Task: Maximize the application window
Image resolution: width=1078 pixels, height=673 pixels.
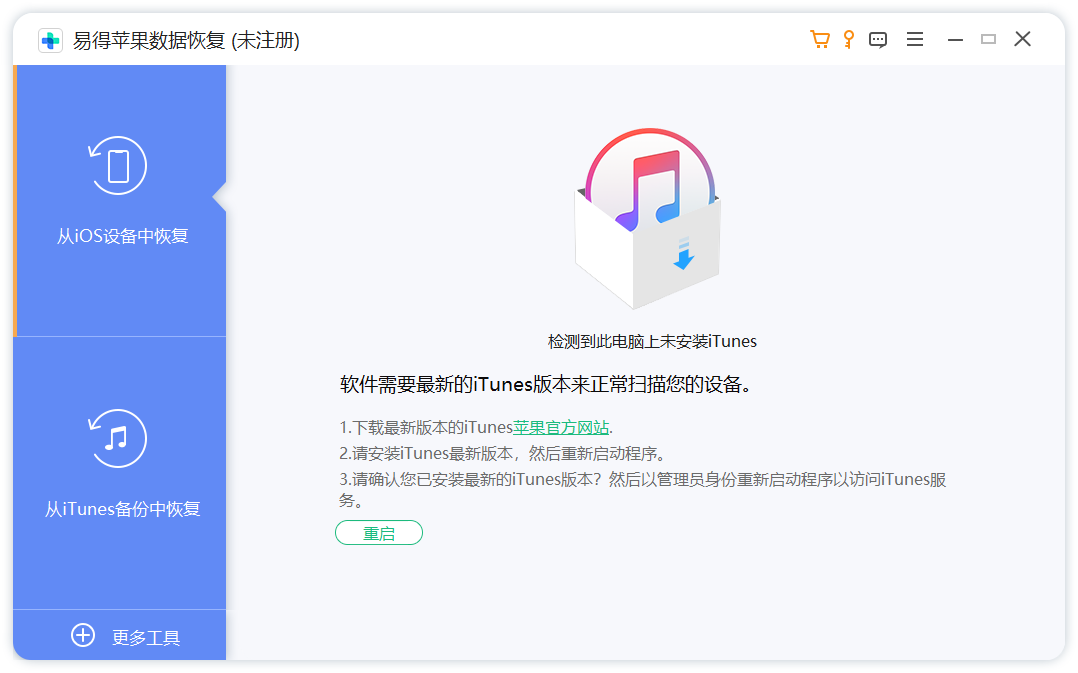Action: click(989, 38)
